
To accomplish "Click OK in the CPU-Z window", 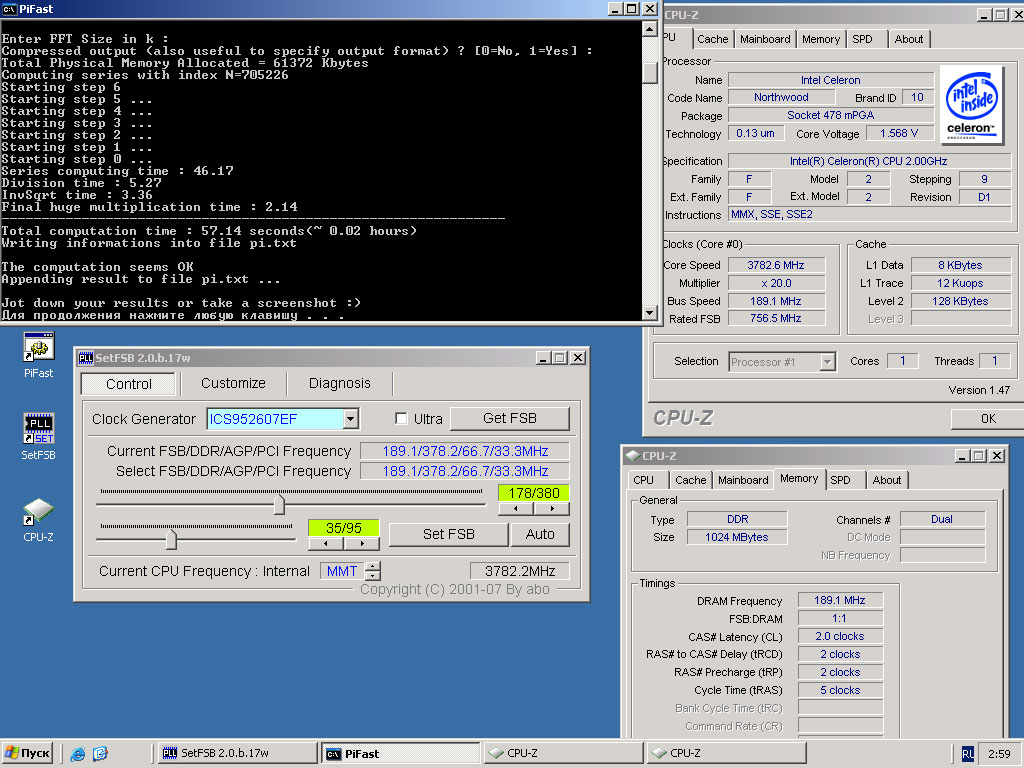I will (988, 419).
